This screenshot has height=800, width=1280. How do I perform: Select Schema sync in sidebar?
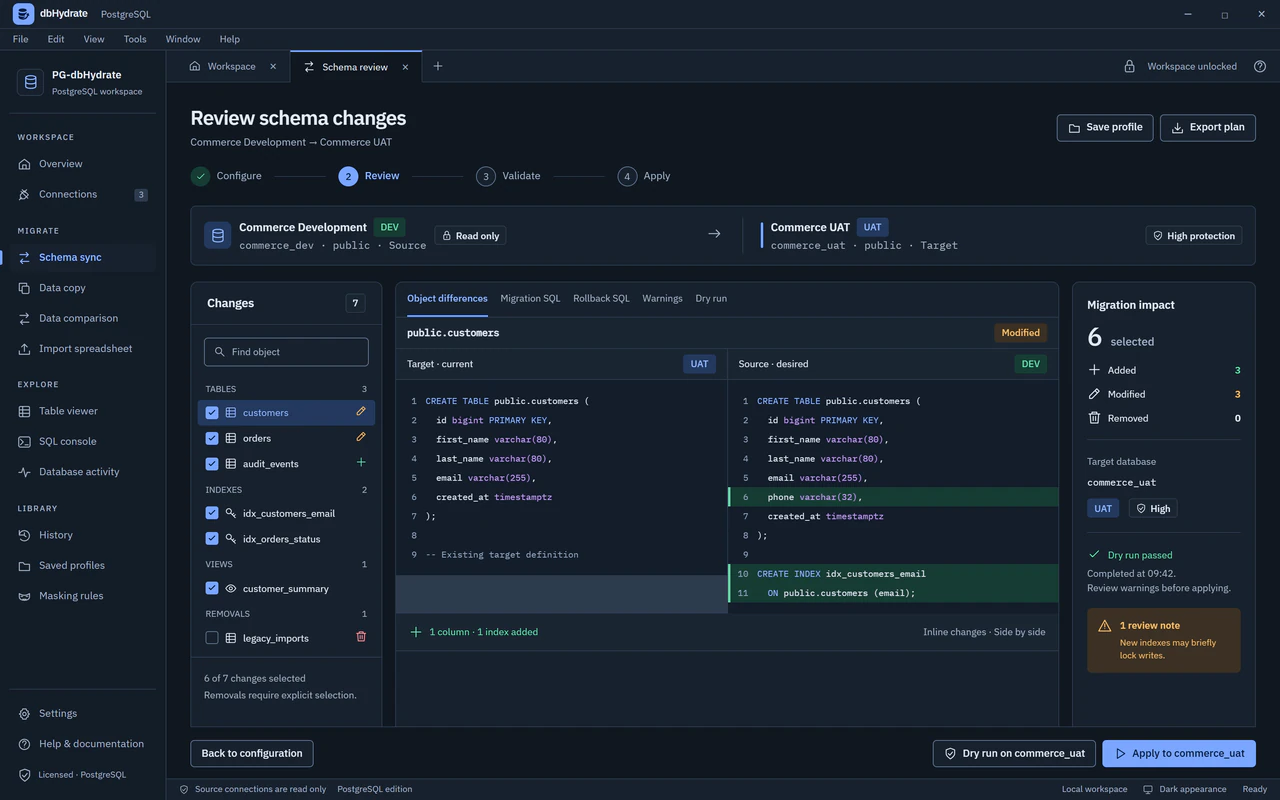click(x=83, y=257)
